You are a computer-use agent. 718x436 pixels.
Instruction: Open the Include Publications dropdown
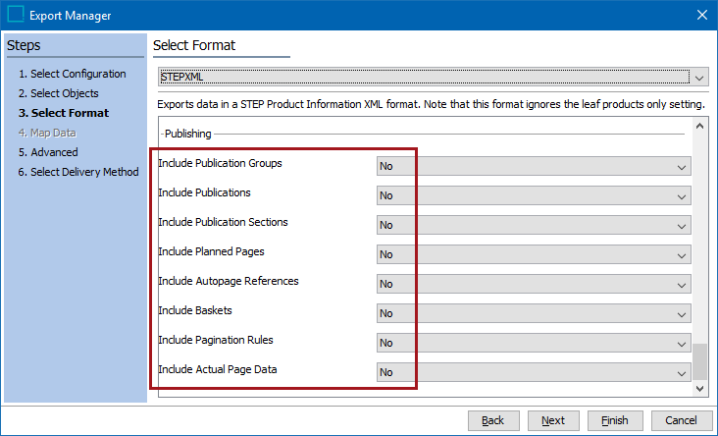pyautogui.click(x=533, y=196)
